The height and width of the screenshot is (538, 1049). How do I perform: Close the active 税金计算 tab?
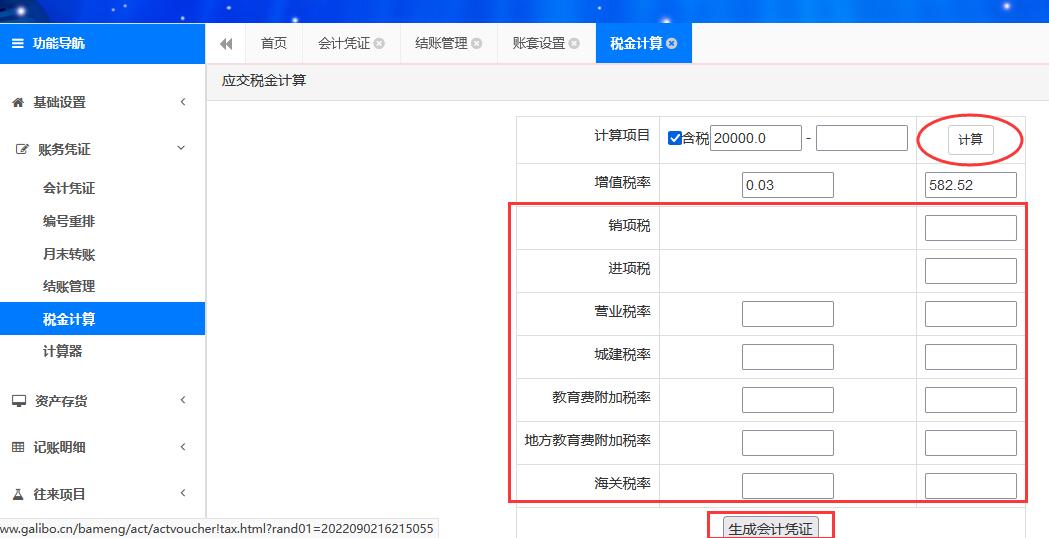672,44
